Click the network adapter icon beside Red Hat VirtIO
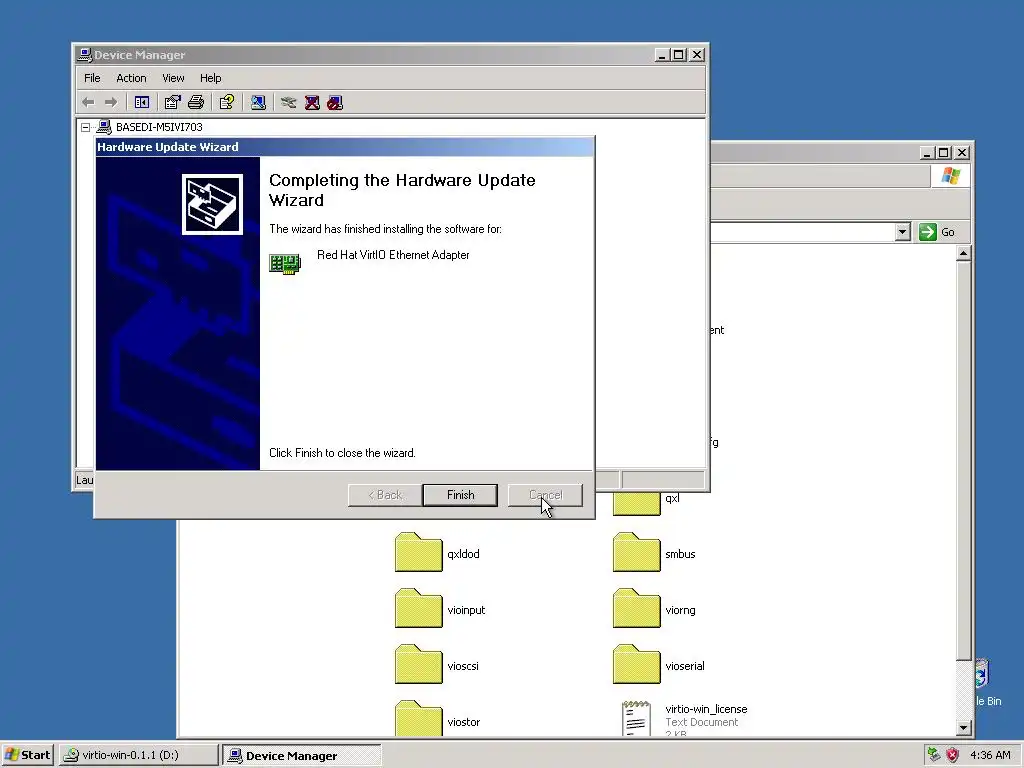Image resolution: width=1024 pixels, height=768 pixels. (x=285, y=263)
